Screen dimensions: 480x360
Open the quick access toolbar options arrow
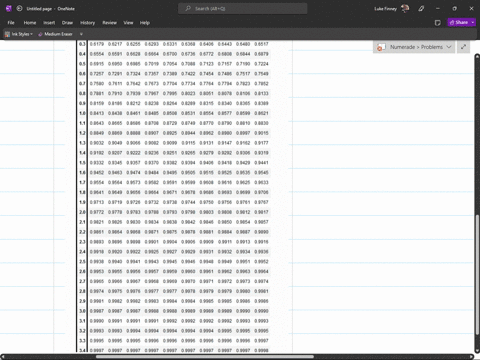pyautogui.click(x=81, y=34)
